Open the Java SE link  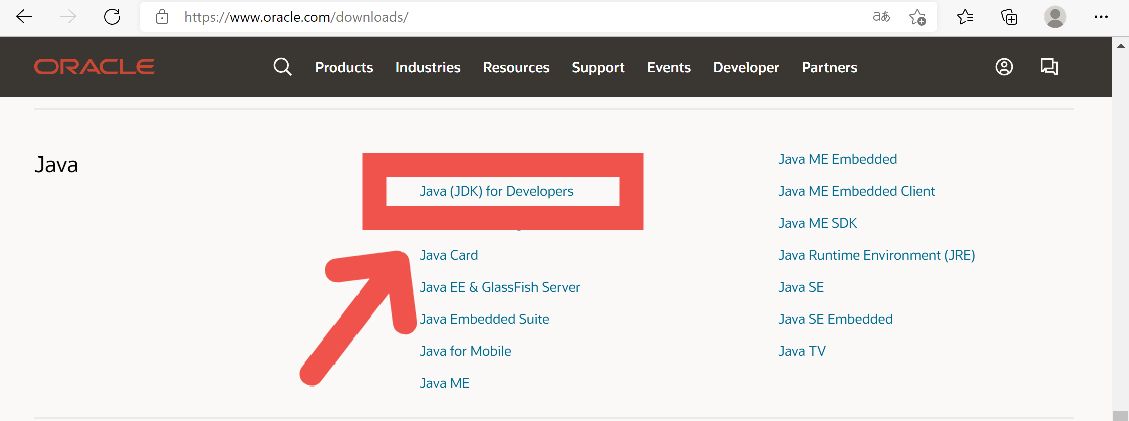pos(801,287)
